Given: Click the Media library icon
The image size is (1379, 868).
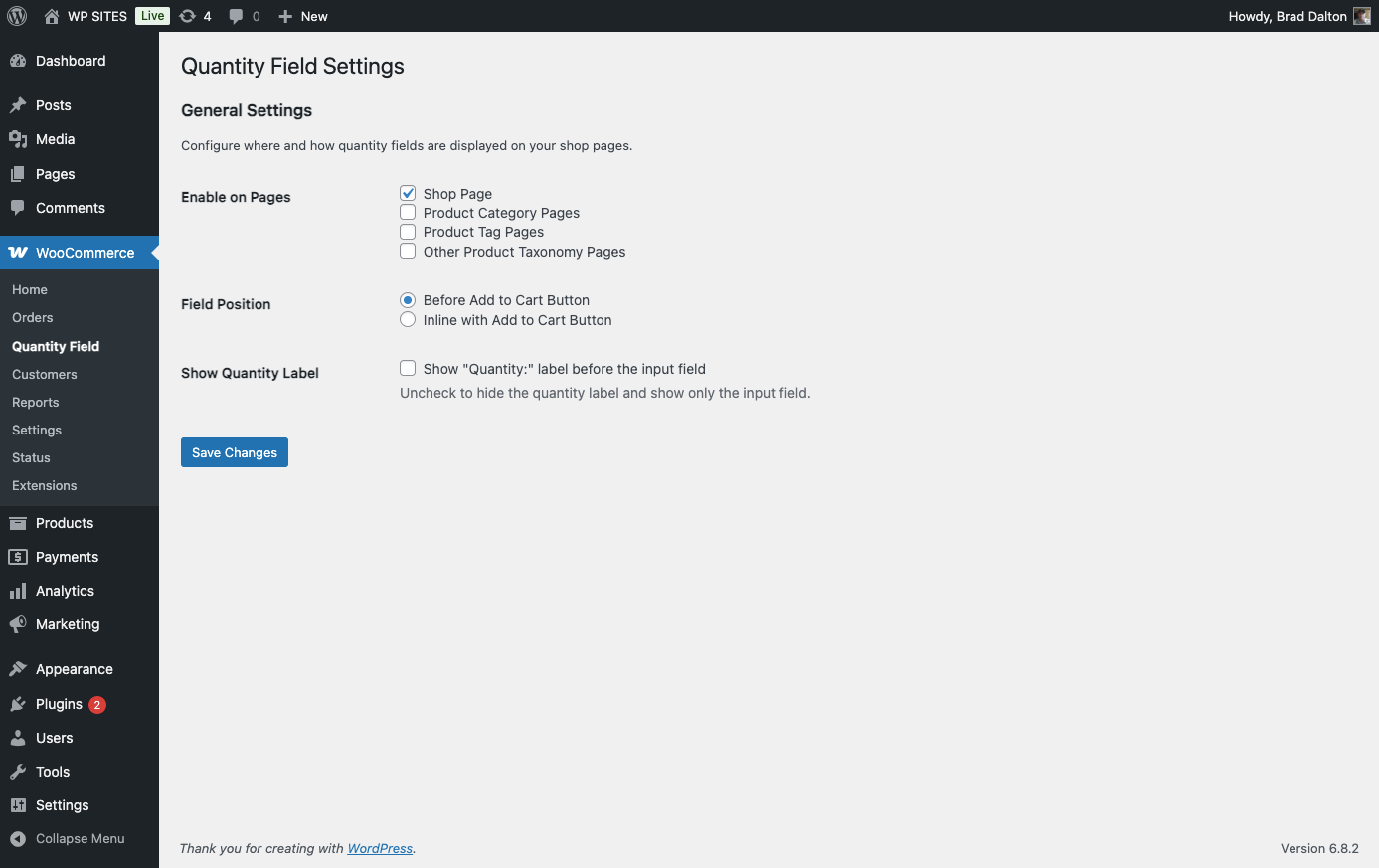Looking at the screenshot, I should tap(18, 139).
